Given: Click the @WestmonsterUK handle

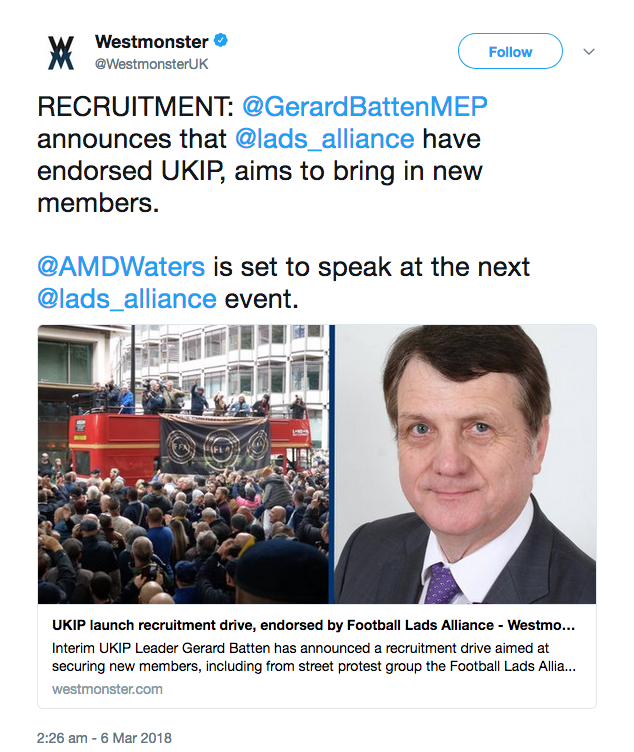Looking at the screenshot, I should (x=152, y=63).
